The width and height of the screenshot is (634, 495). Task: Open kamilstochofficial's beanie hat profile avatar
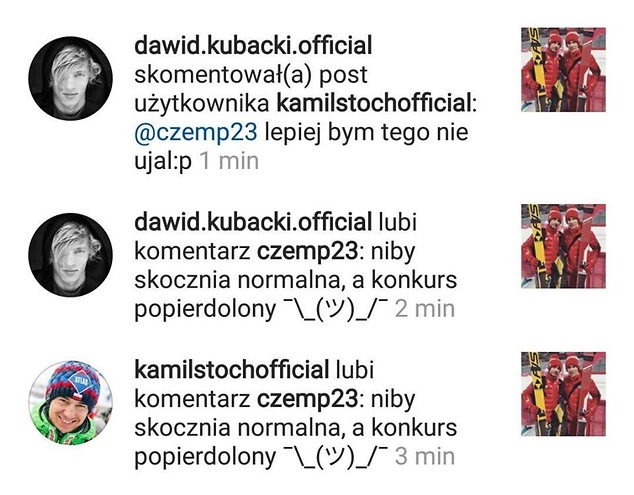(70, 403)
